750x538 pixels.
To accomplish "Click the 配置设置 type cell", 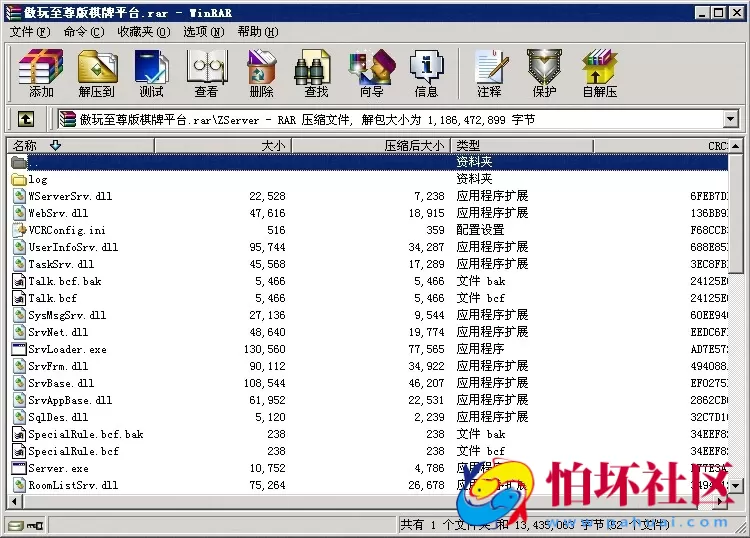I will [x=480, y=230].
